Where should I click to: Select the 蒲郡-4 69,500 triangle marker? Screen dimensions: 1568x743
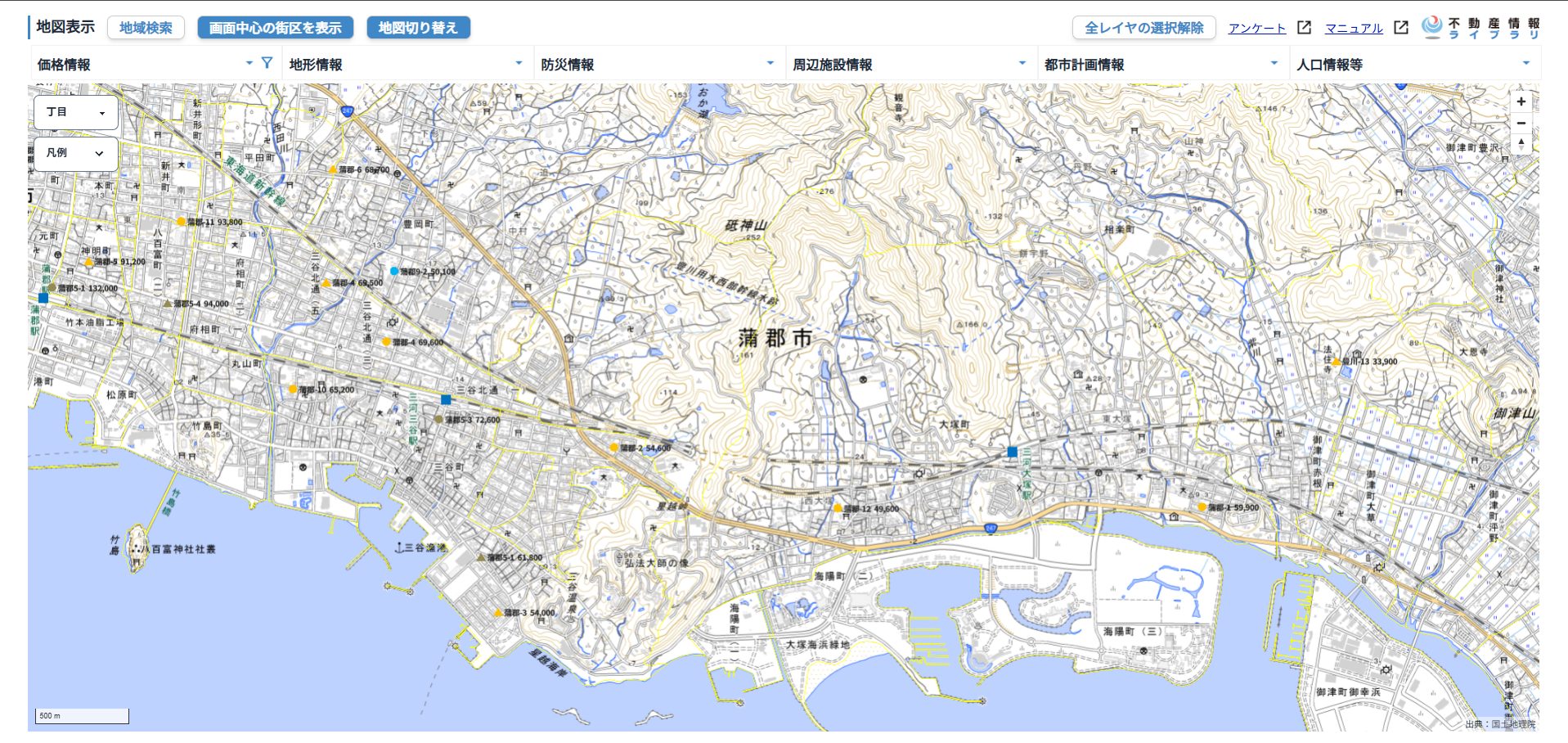point(326,282)
